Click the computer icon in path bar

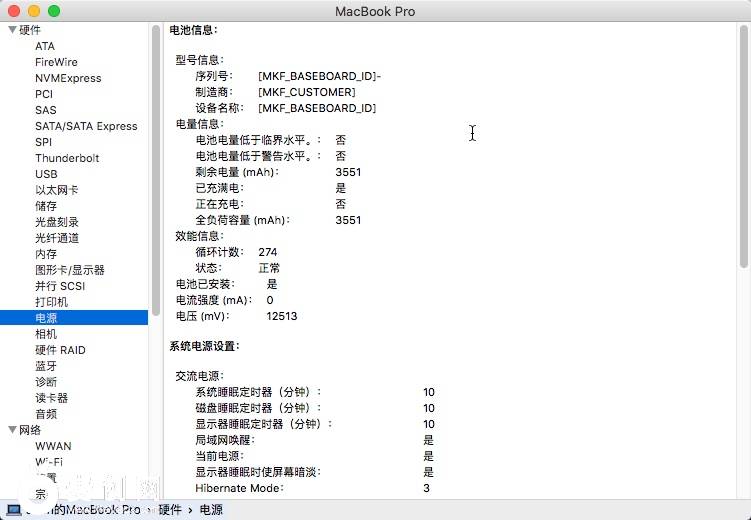(x=12, y=510)
